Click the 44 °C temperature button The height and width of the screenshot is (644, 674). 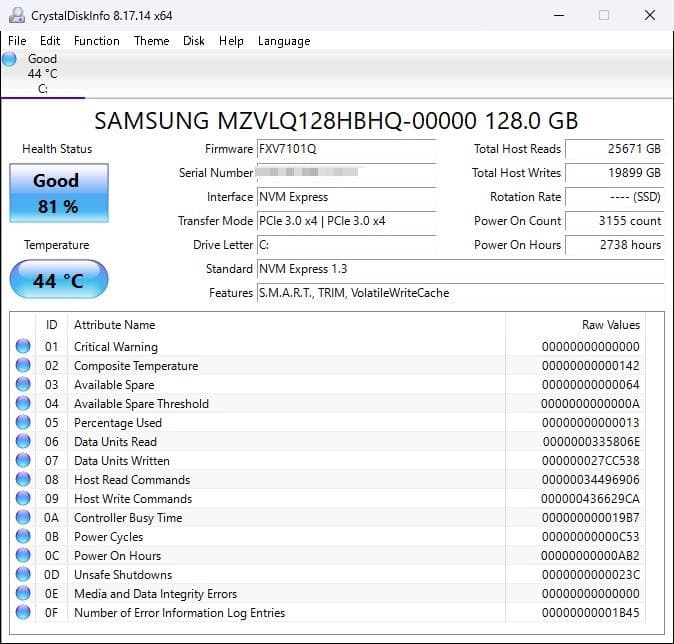(58, 280)
